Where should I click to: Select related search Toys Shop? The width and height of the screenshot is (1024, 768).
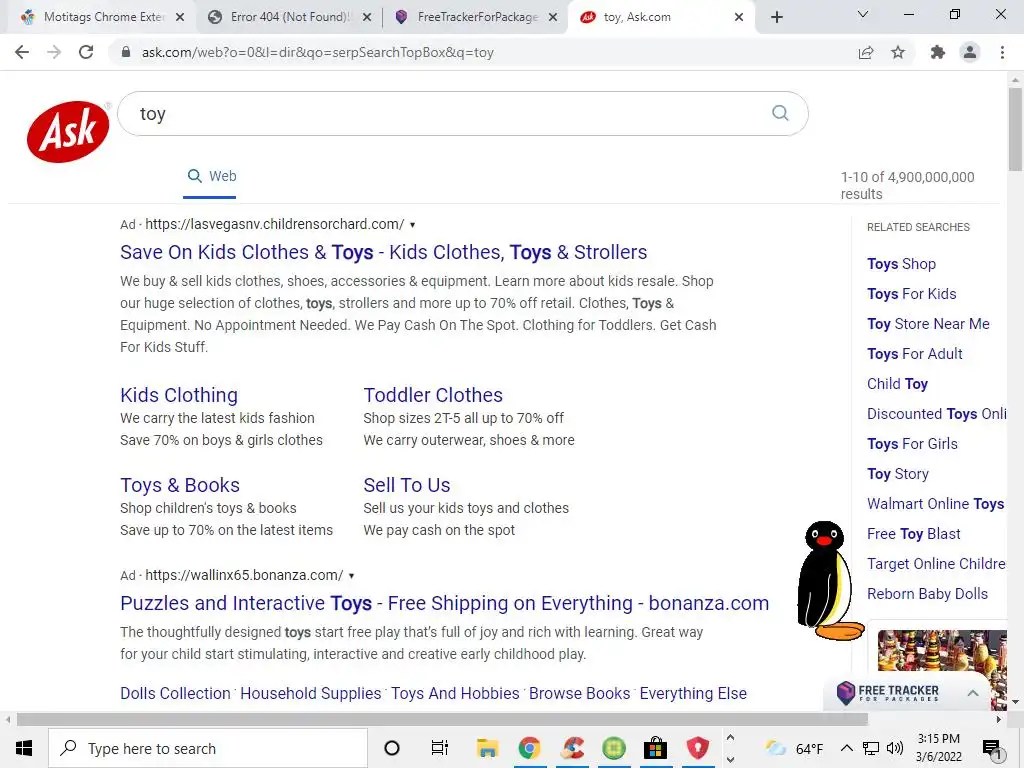[x=901, y=264]
